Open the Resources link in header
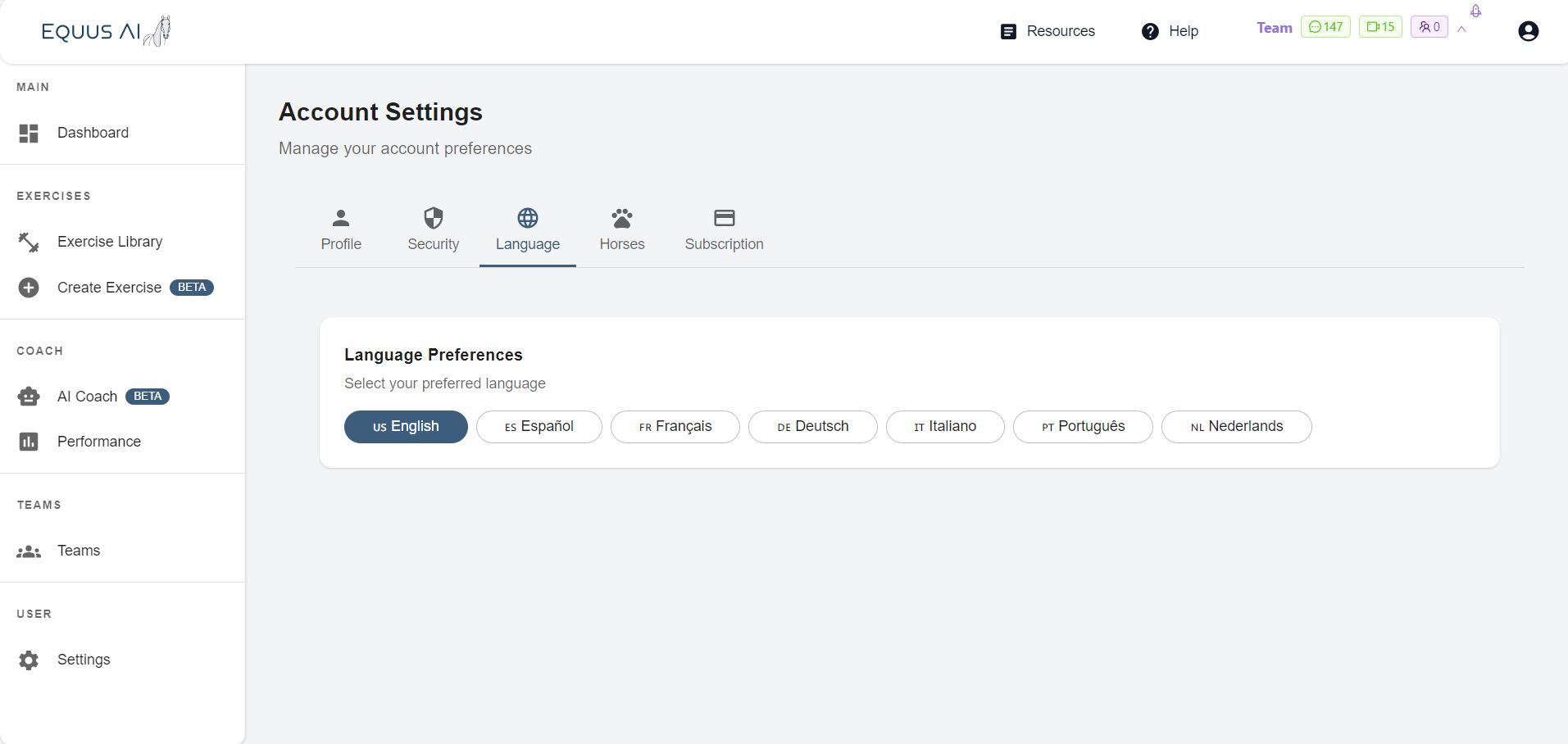This screenshot has height=744, width=1568. click(1048, 31)
